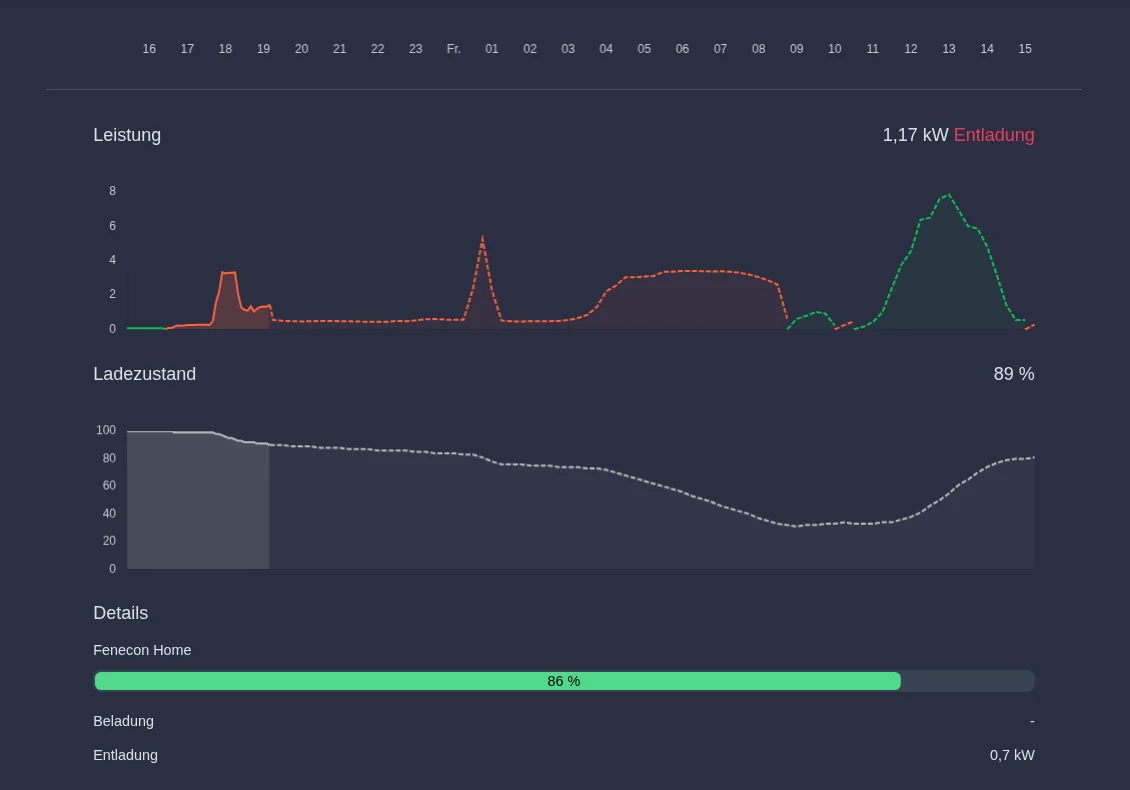This screenshot has width=1130, height=790.
Task: Click the Ladezustand section heading
Action: (x=144, y=374)
